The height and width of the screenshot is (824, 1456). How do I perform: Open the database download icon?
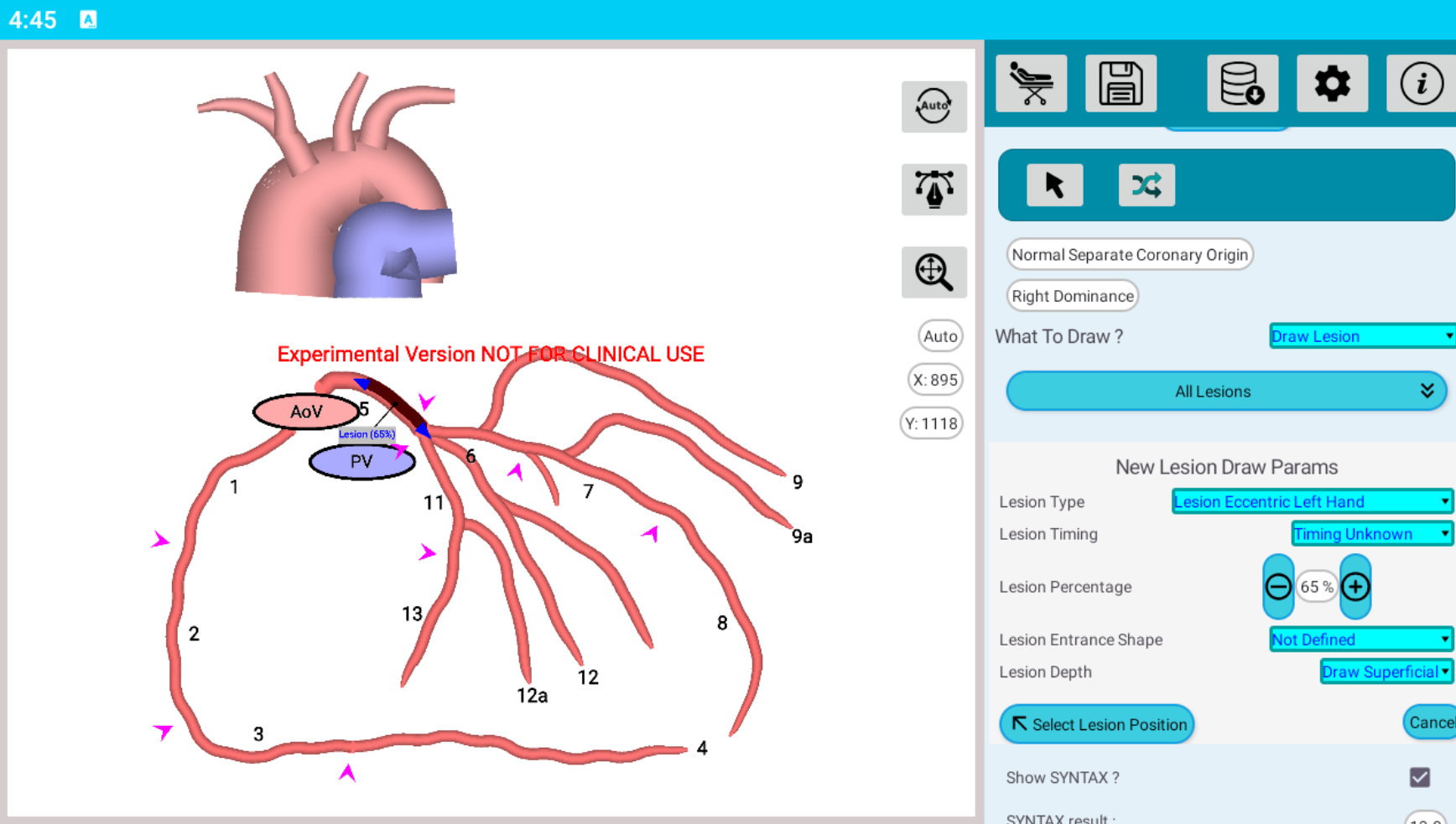tap(1242, 84)
